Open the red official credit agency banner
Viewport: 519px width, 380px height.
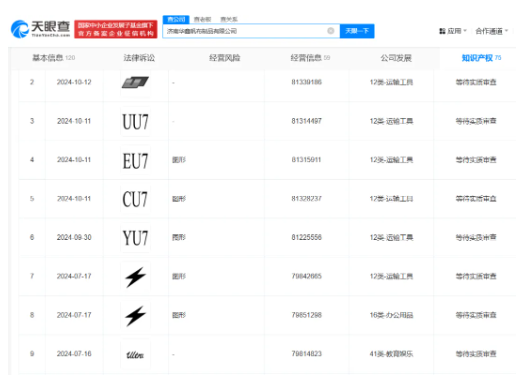116,29
